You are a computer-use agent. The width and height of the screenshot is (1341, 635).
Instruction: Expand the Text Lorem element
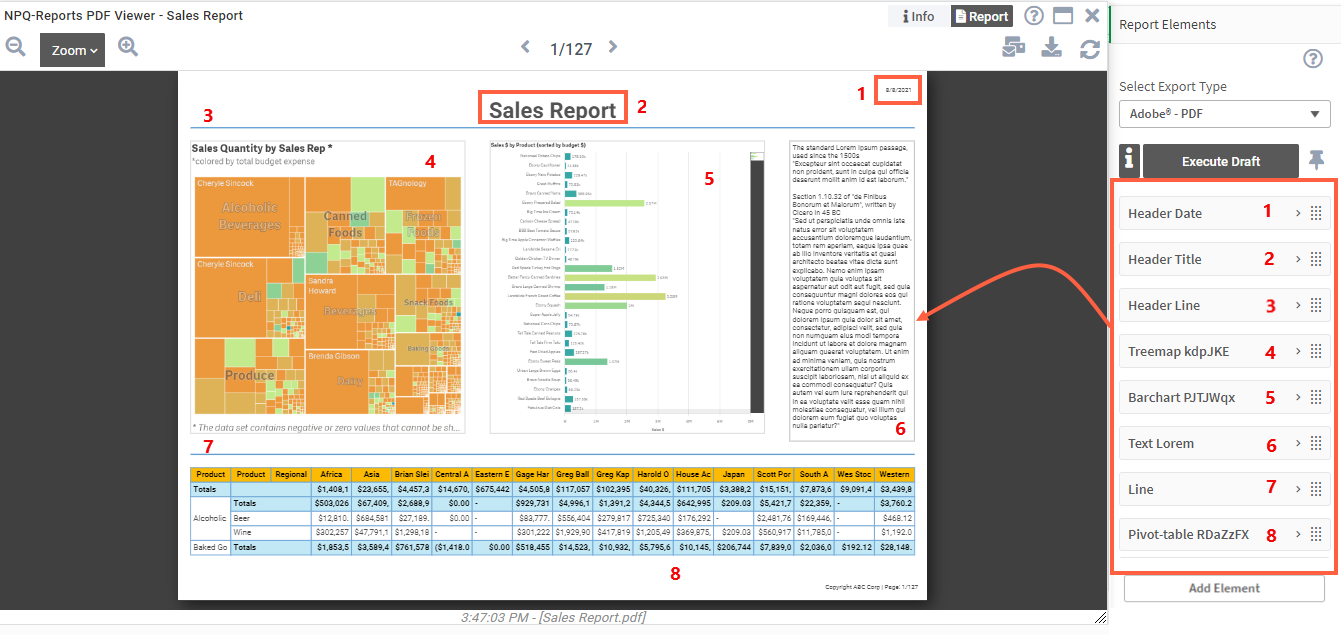pyautogui.click(x=1298, y=443)
